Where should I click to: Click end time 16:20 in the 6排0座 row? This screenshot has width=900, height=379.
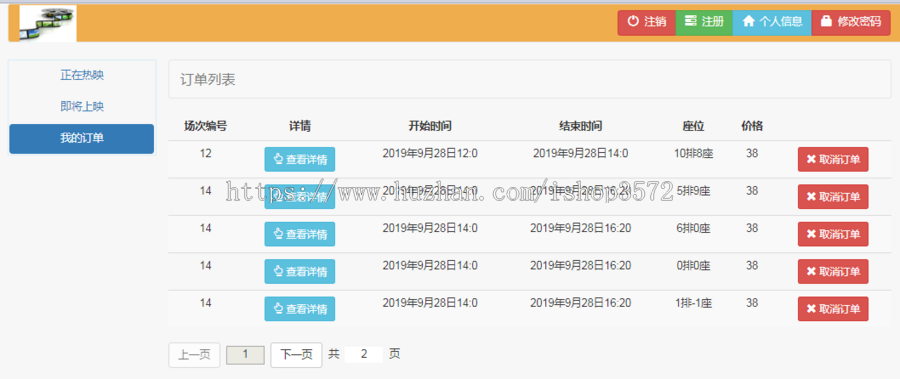[581, 228]
